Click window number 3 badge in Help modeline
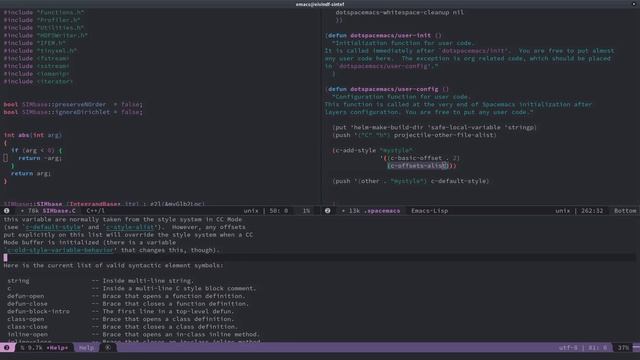 coord(7,348)
